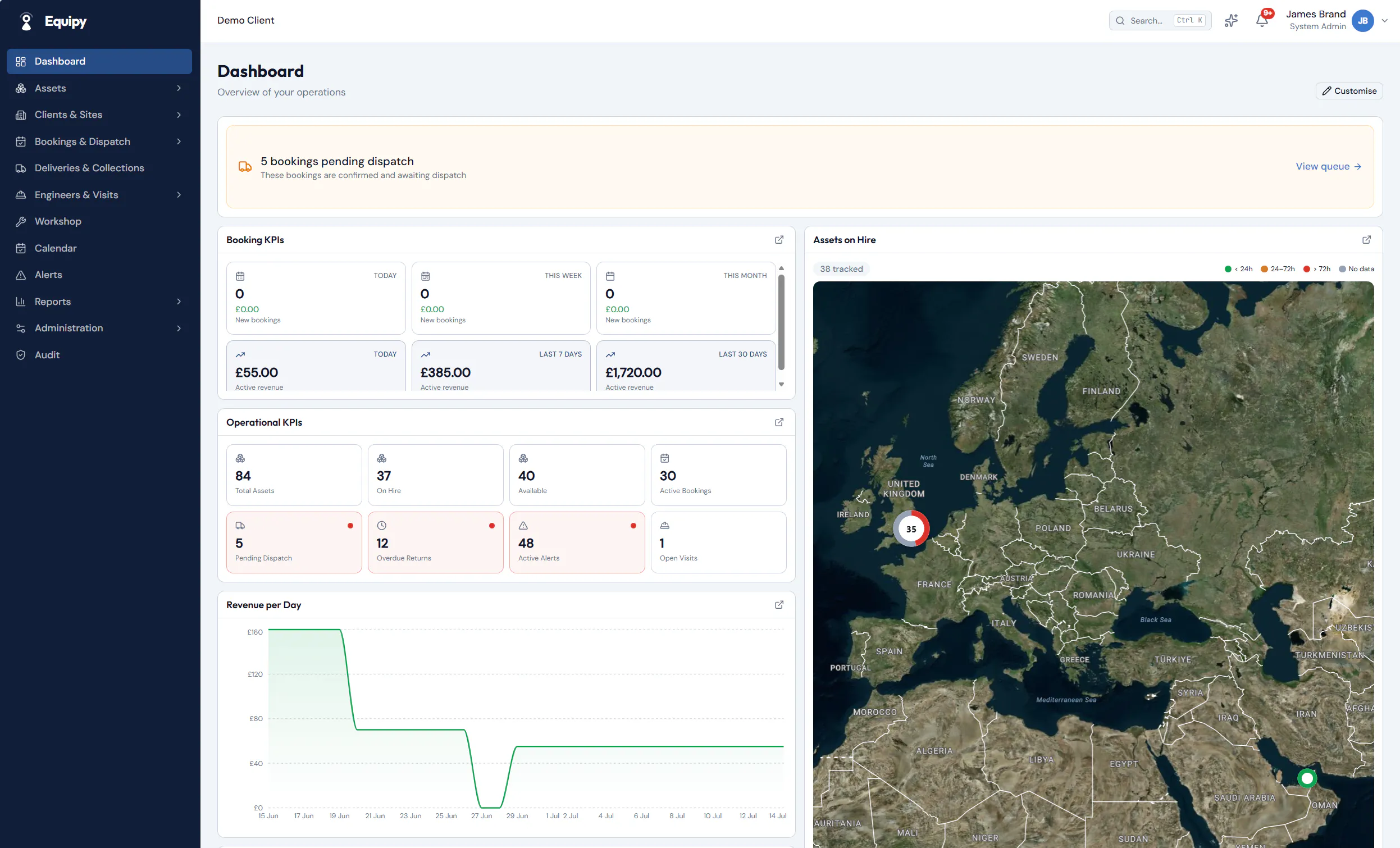Click the Bookings & Dispatch calendar icon

point(21,142)
